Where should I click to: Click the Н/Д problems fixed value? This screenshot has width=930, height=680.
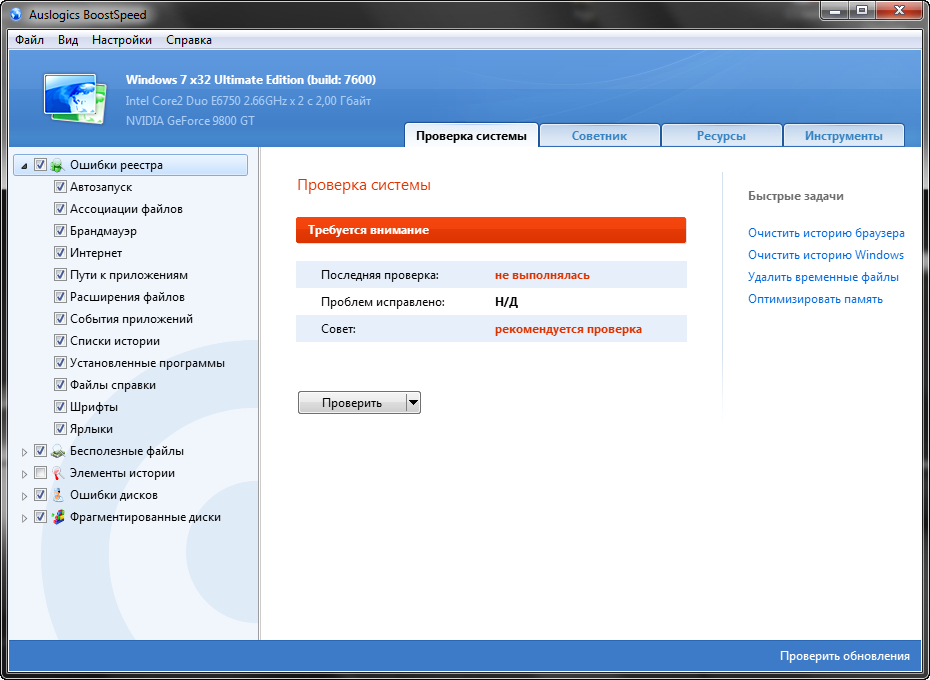507,302
